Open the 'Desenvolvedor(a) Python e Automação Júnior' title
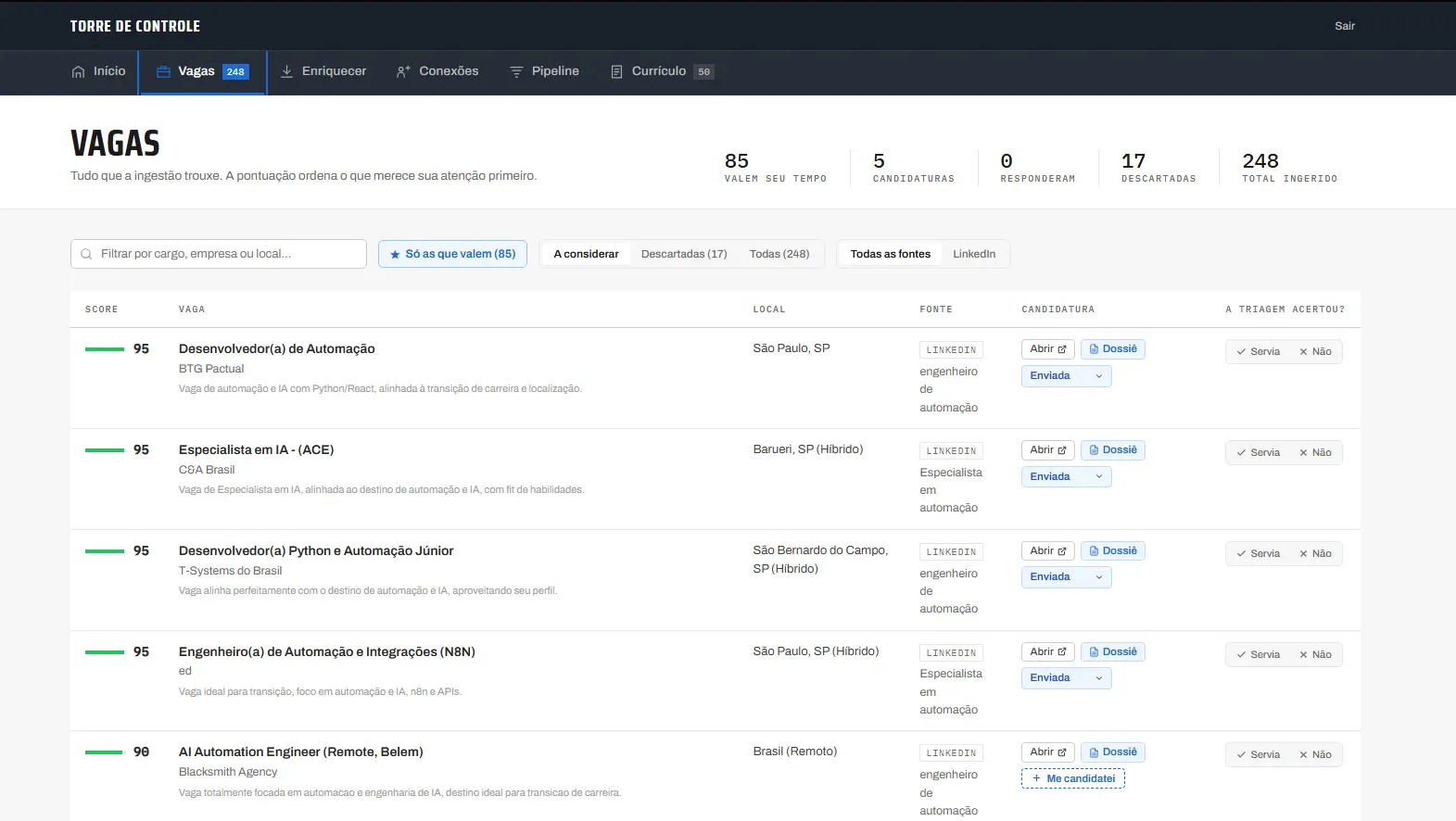 point(316,551)
